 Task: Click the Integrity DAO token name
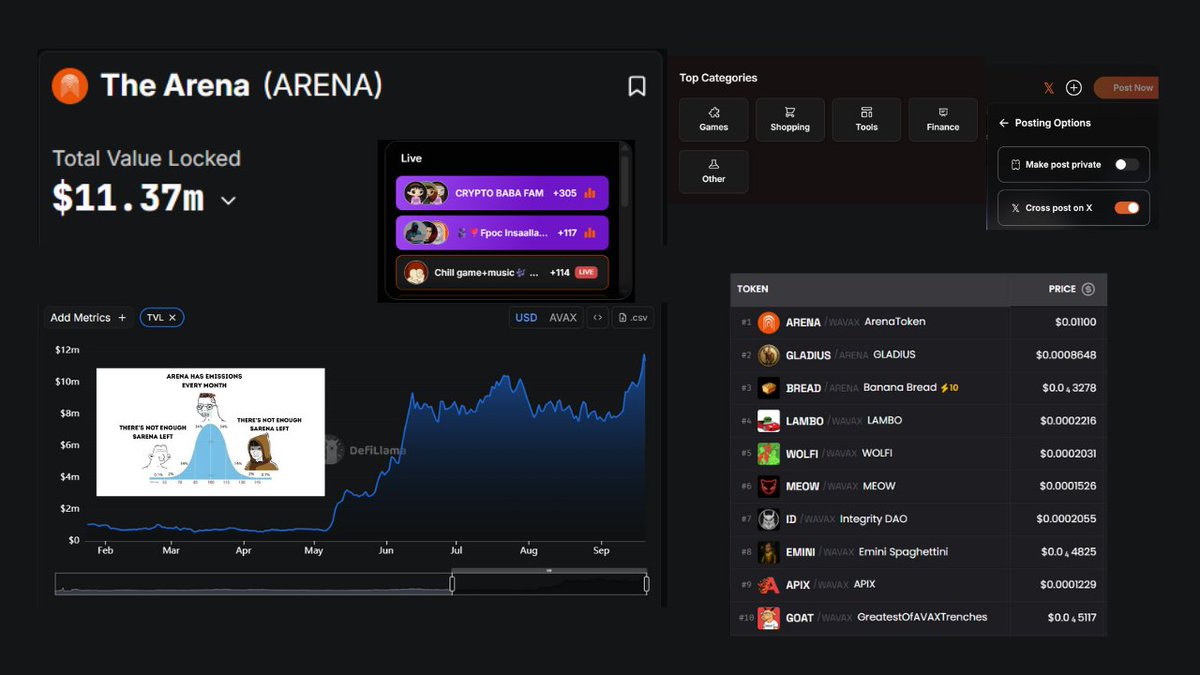(x=873, y=519)
